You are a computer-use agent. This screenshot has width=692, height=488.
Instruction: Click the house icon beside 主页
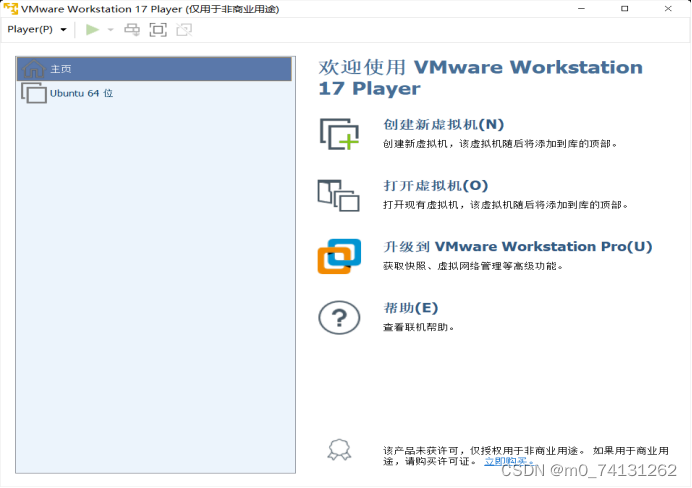click(x=34, y=69)
